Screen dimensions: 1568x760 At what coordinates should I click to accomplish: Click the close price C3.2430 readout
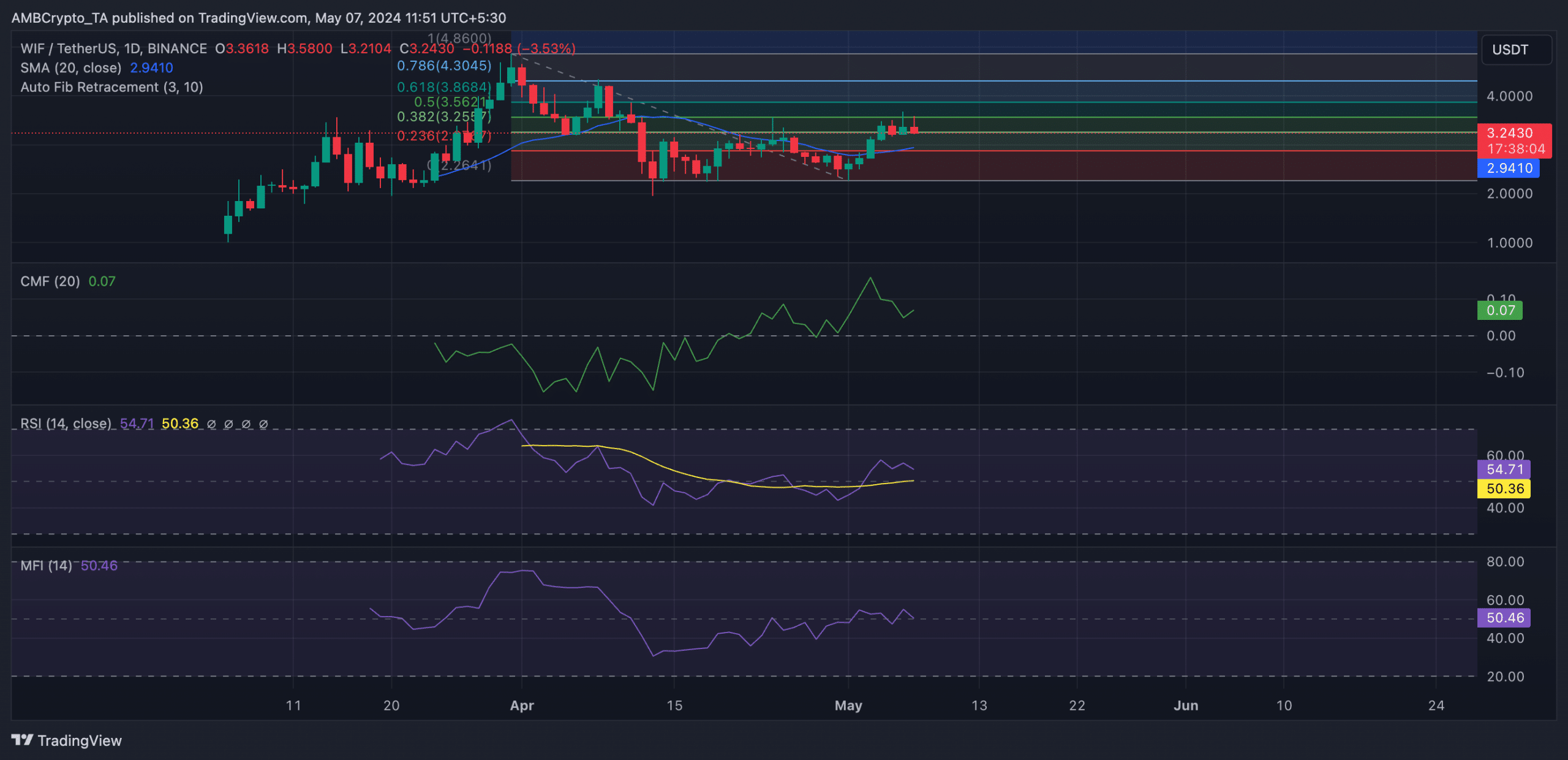pos(427,48)
